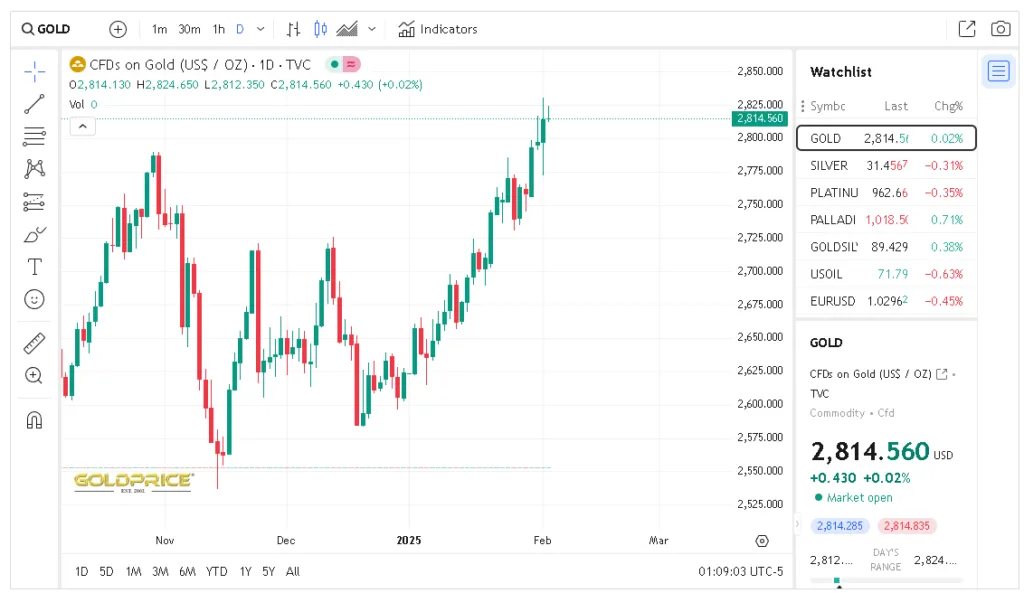Select the forecasting and measurement tool
This screenshot has width=1024, height=593.
coord(34,202)
